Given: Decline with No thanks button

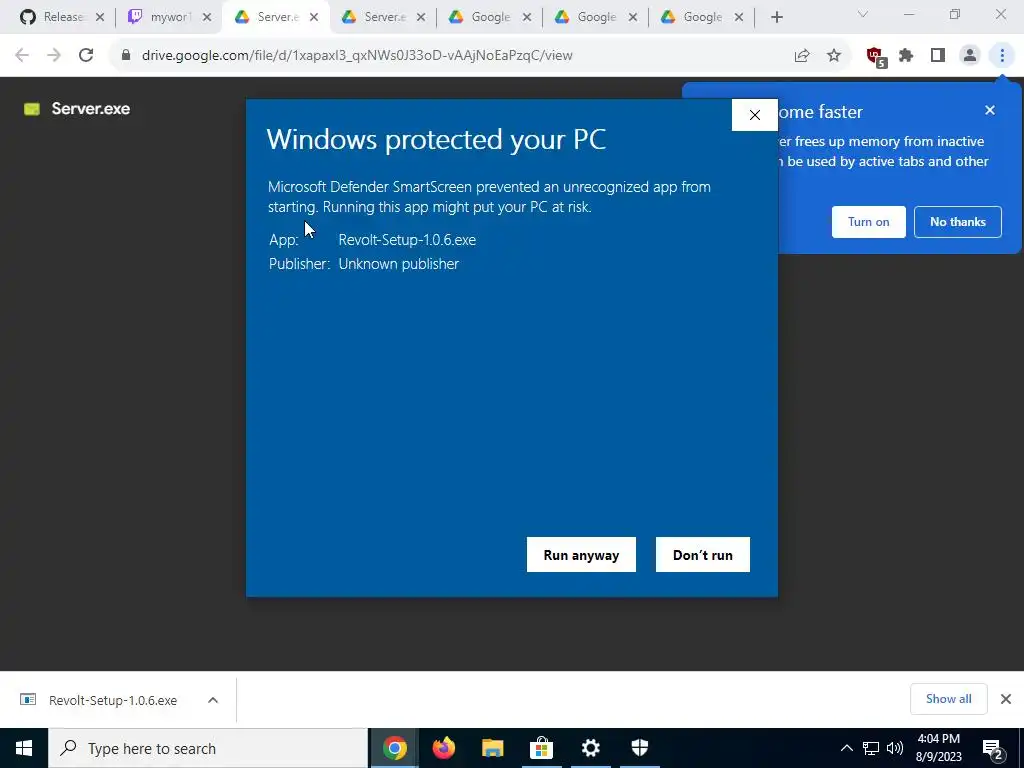Looking at the screenshot, I should coord(957,222).
